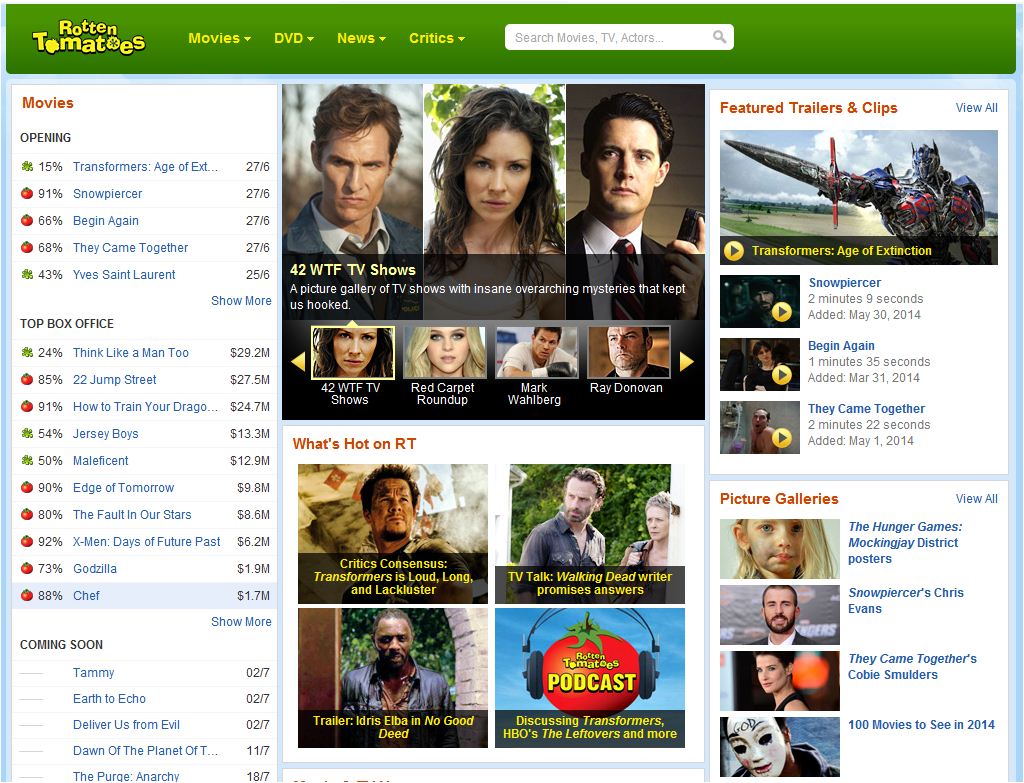Open the Rotten Tomatoes Podcast tile

tap(589, 676)
